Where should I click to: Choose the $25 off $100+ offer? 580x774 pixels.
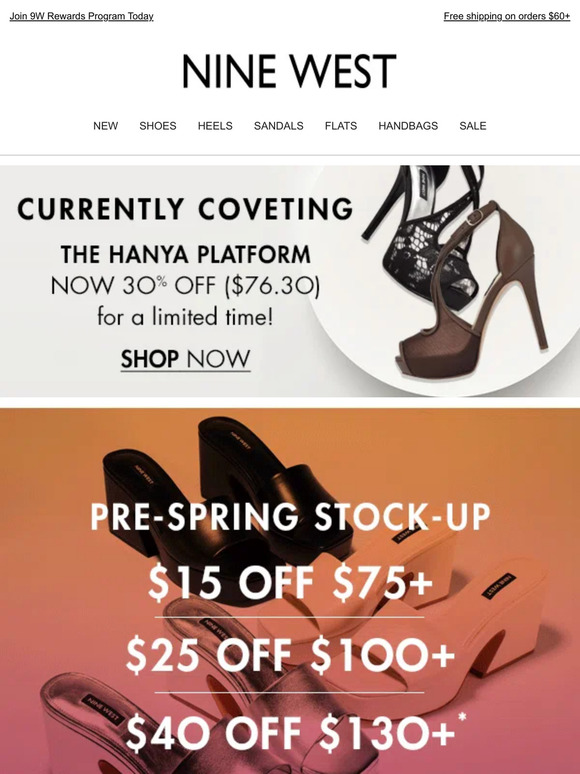(x=290, y=655)
